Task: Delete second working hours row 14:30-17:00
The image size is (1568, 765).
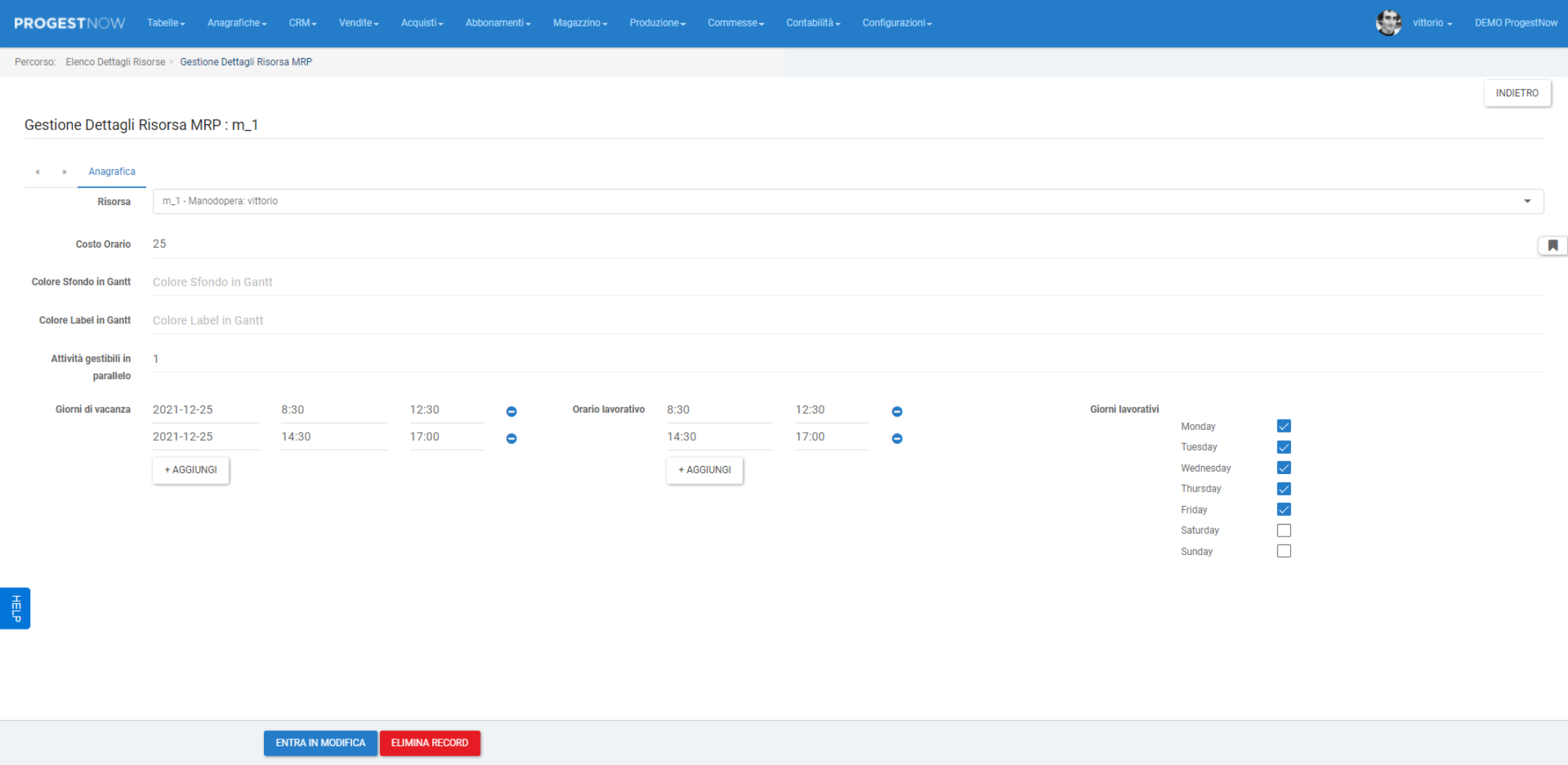Action: (897, 439)
